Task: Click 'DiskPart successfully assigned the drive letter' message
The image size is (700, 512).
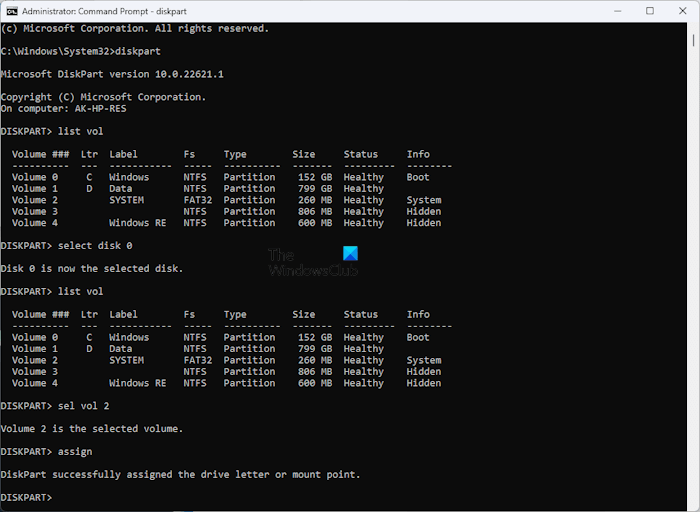Action: 180,475
